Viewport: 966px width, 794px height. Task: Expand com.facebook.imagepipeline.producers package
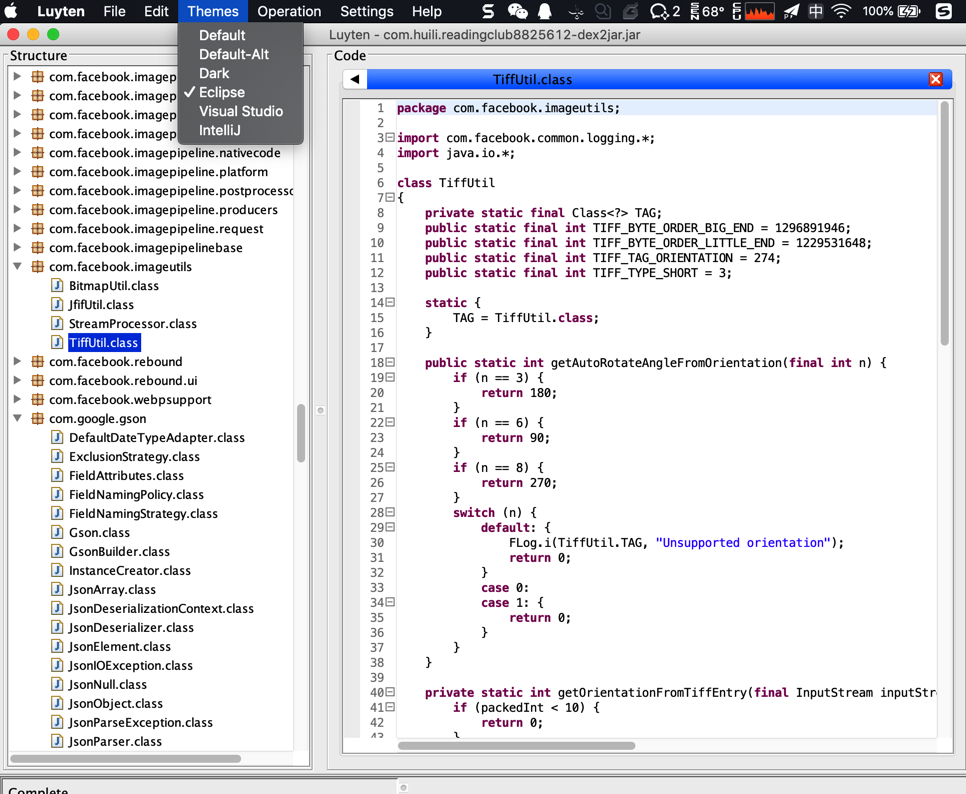(17, 209)
